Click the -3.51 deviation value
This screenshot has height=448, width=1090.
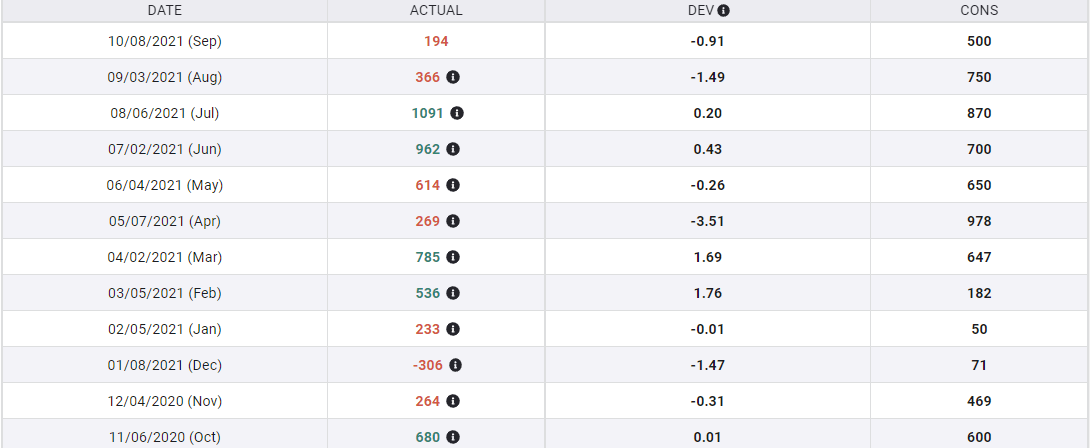[708, 221]
